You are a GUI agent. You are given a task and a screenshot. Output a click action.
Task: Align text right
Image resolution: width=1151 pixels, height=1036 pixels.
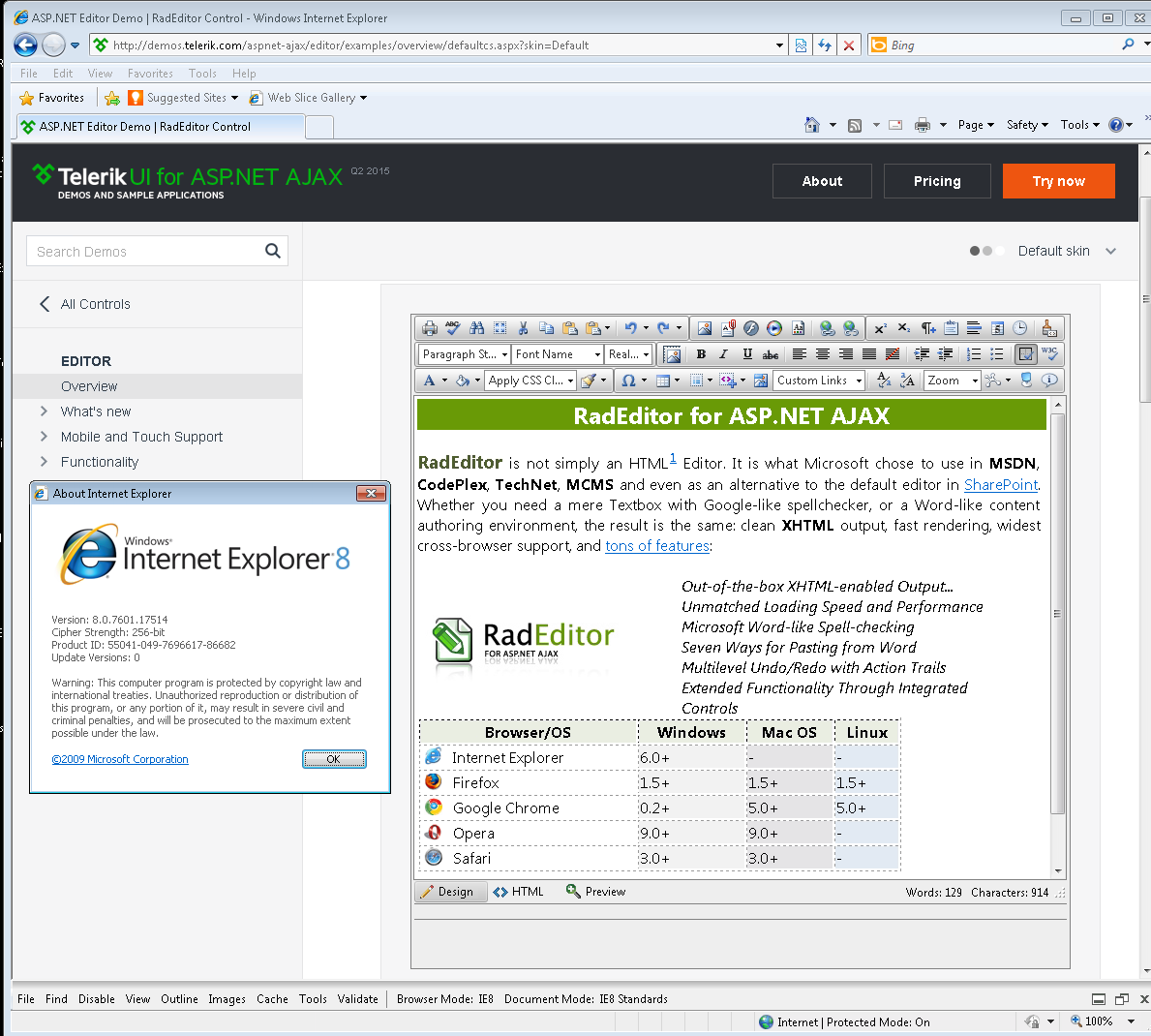tap(846, 354)
